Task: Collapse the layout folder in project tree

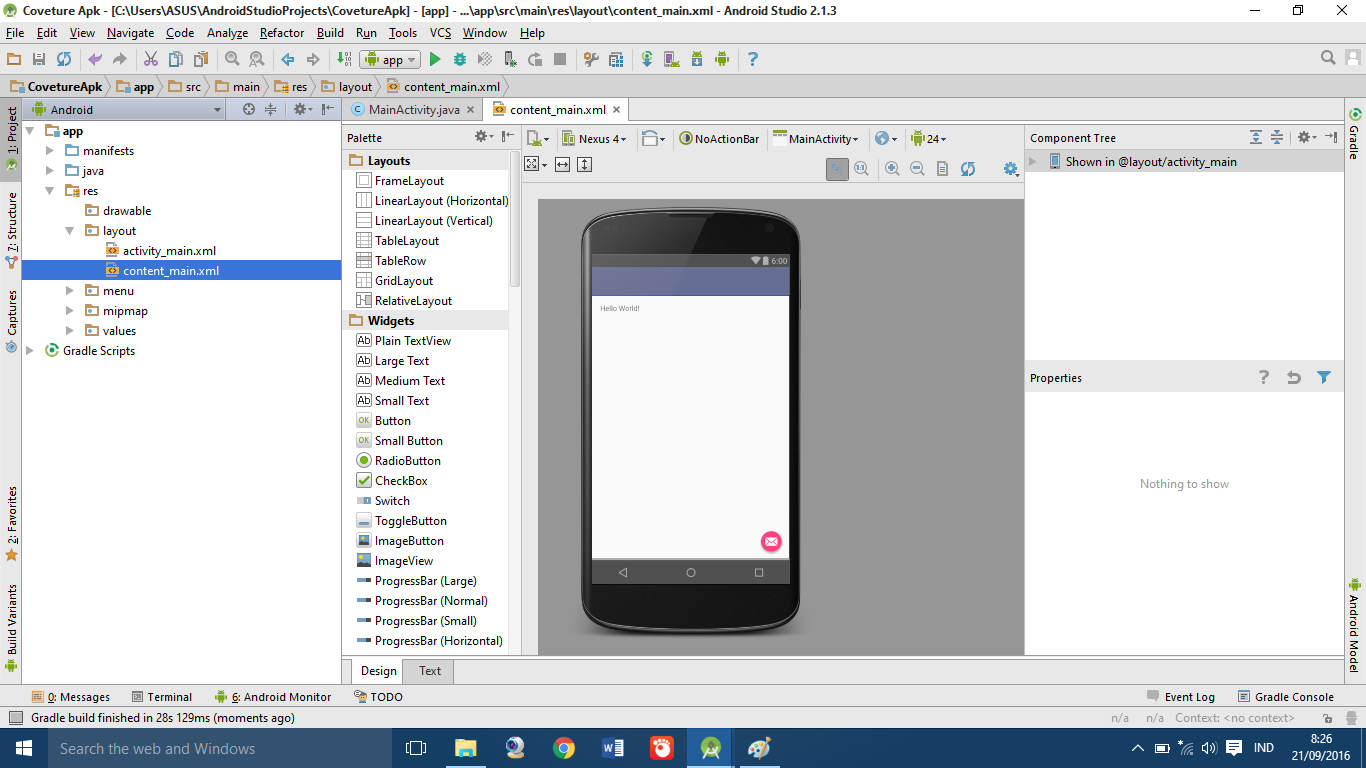Action: (70, 230)
